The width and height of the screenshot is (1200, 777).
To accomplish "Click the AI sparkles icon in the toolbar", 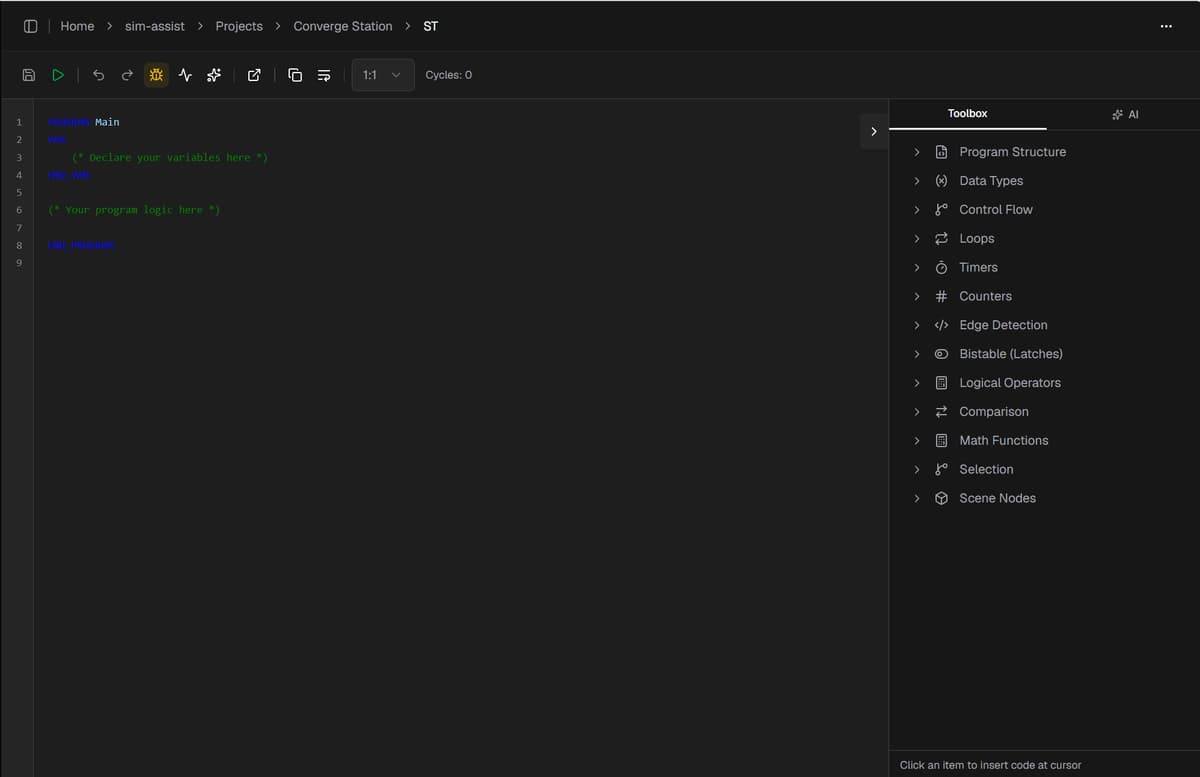I will [x=214, y=75].
